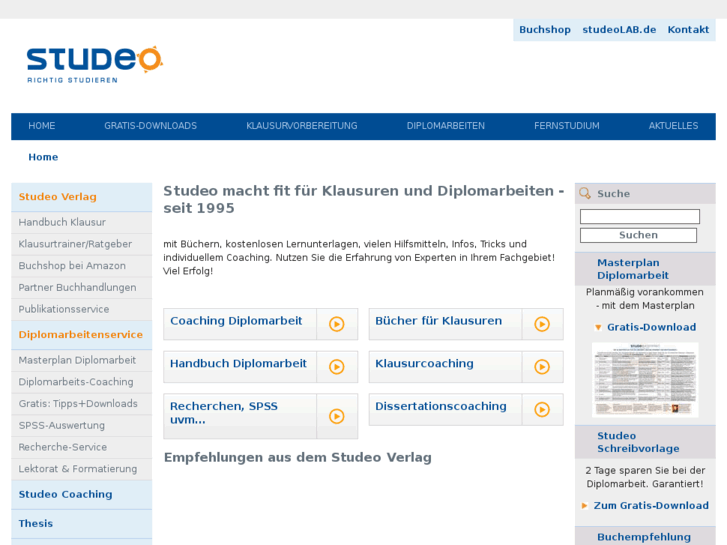Click orange arrow before Zum Gratis-Download

(585, 506)
